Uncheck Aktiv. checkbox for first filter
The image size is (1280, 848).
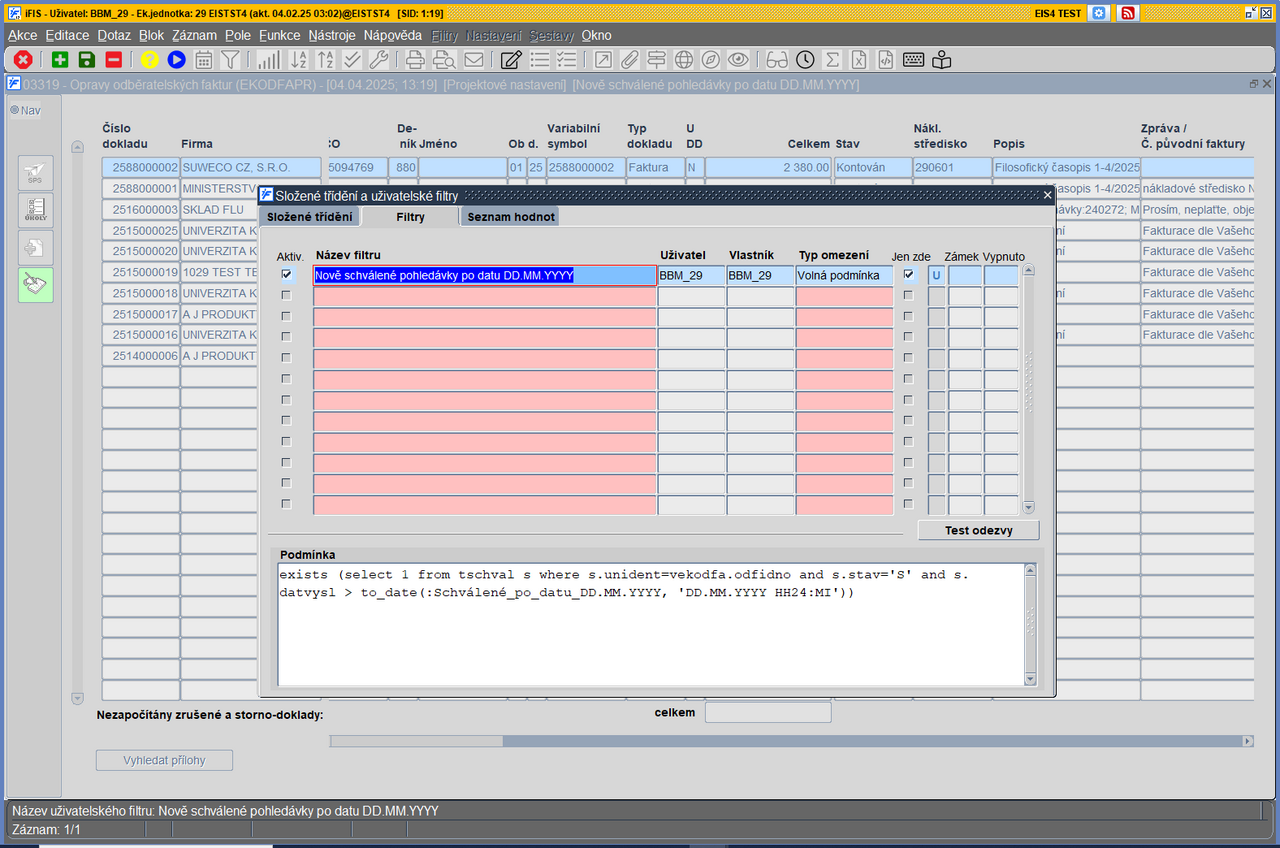[x=287, y=274]
